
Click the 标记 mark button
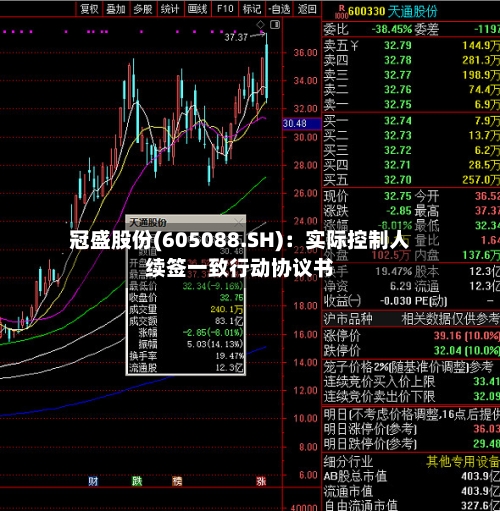coord(252,9)
